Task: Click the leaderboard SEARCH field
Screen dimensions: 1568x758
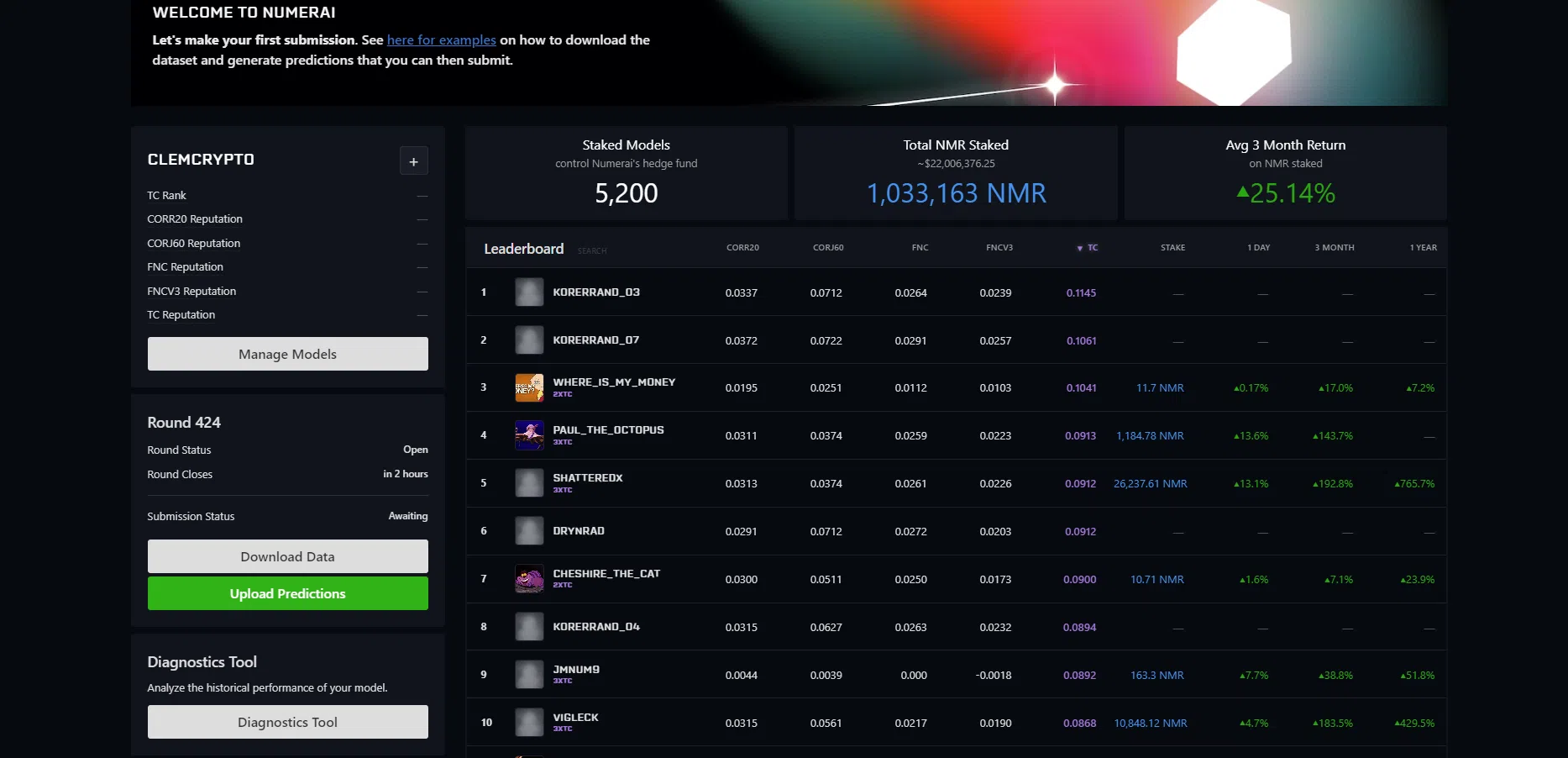Action: (592, 250)
